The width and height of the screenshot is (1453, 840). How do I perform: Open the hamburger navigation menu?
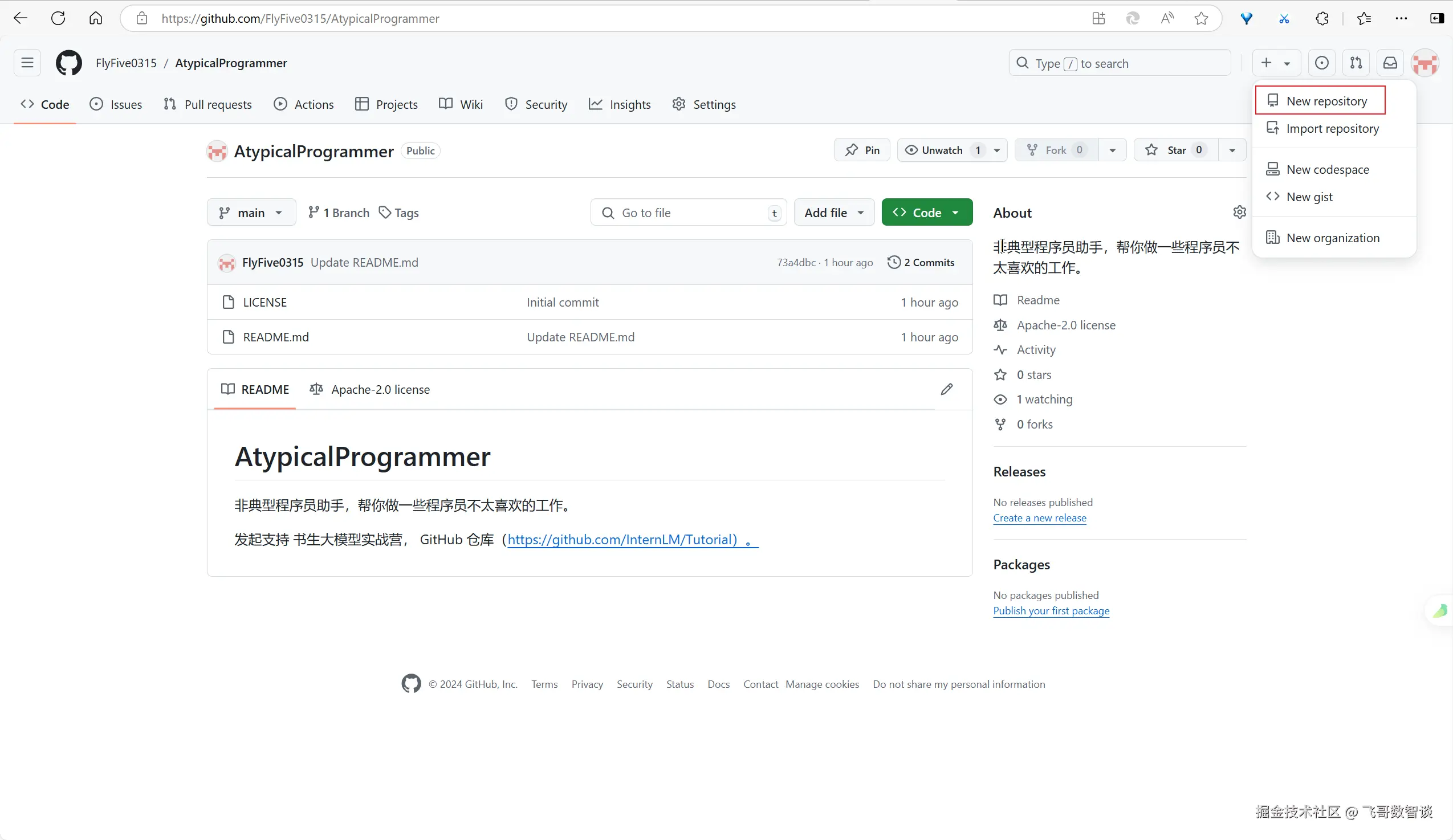coord(27,63)
